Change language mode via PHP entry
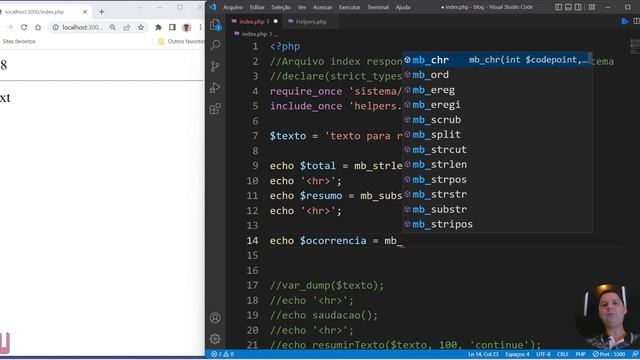 click(x=580, y=354)
